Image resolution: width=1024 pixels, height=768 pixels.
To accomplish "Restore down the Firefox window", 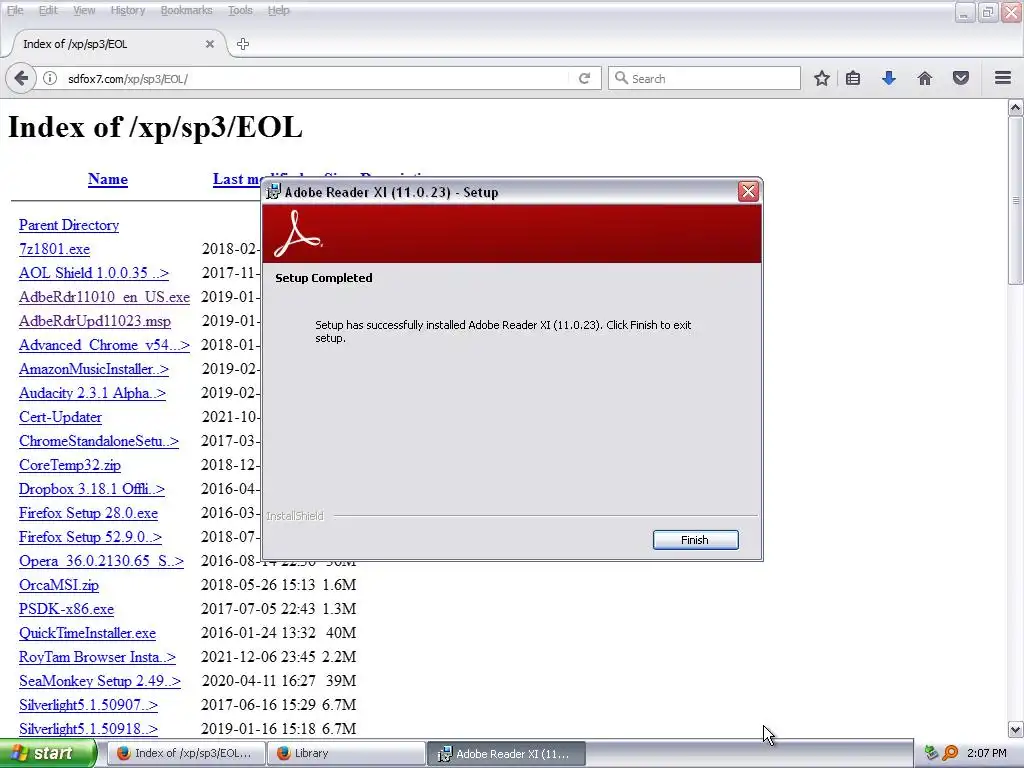I will tap(987, 12).
